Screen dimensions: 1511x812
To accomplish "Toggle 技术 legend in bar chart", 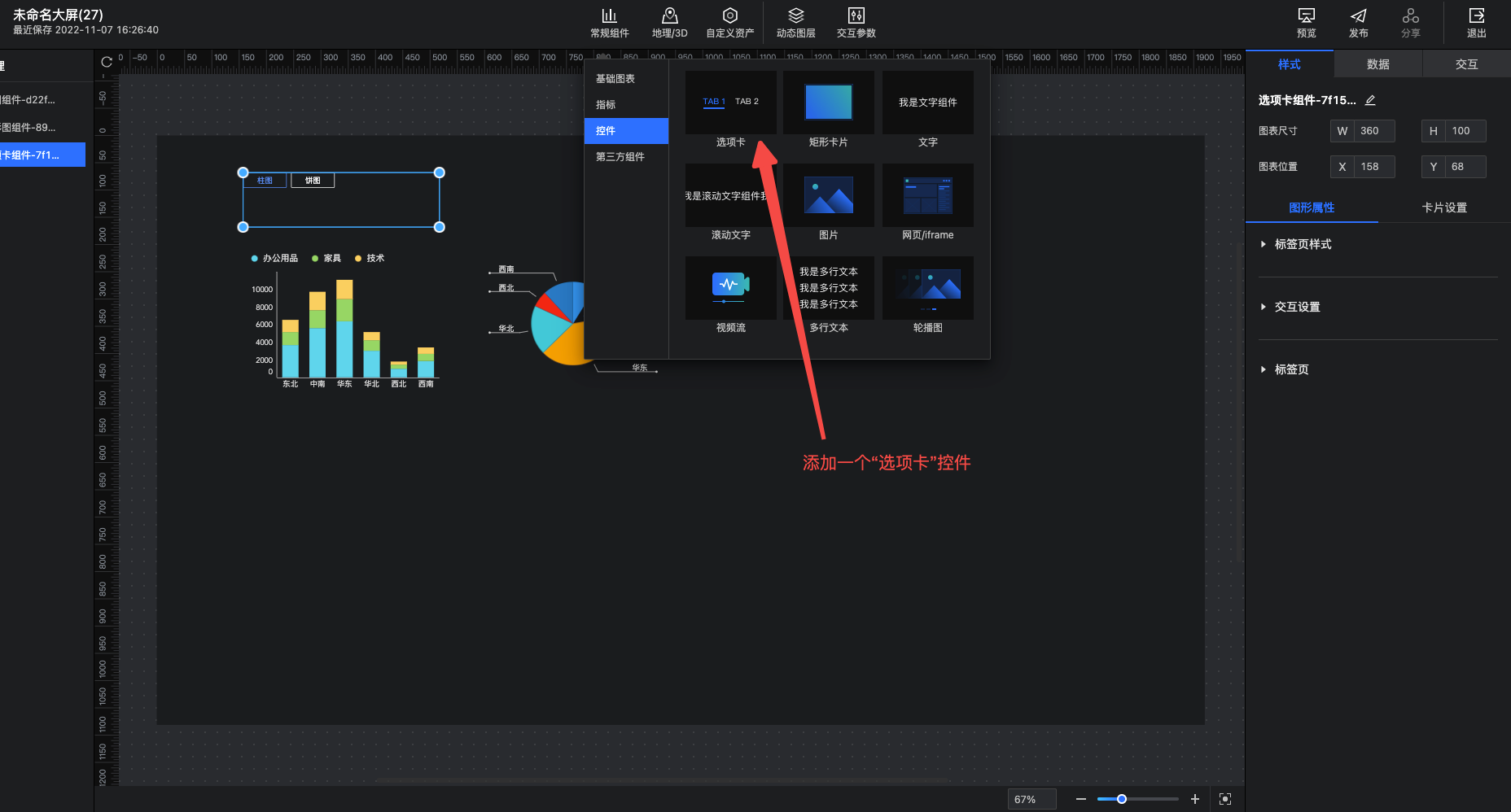I will (370, 258).
